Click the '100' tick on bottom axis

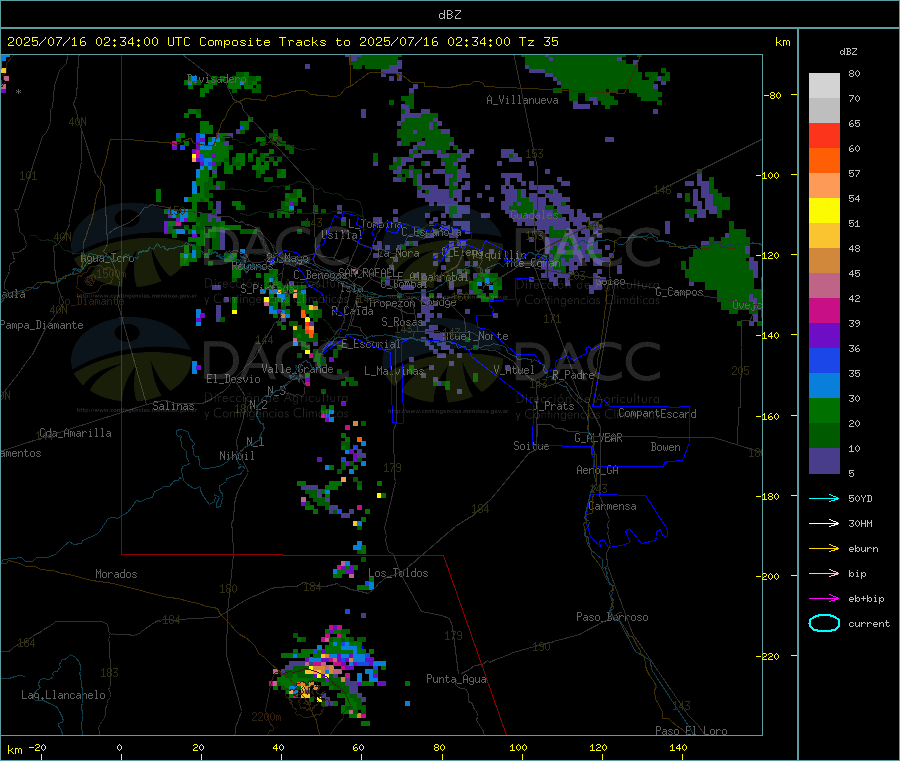[x=518, y=747]
